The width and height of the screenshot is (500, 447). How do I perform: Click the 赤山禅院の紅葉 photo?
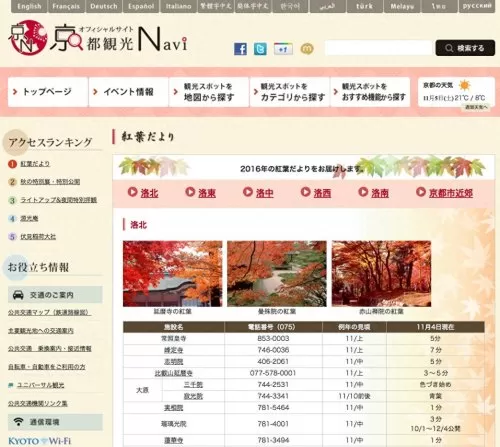(x=381, y=274)
